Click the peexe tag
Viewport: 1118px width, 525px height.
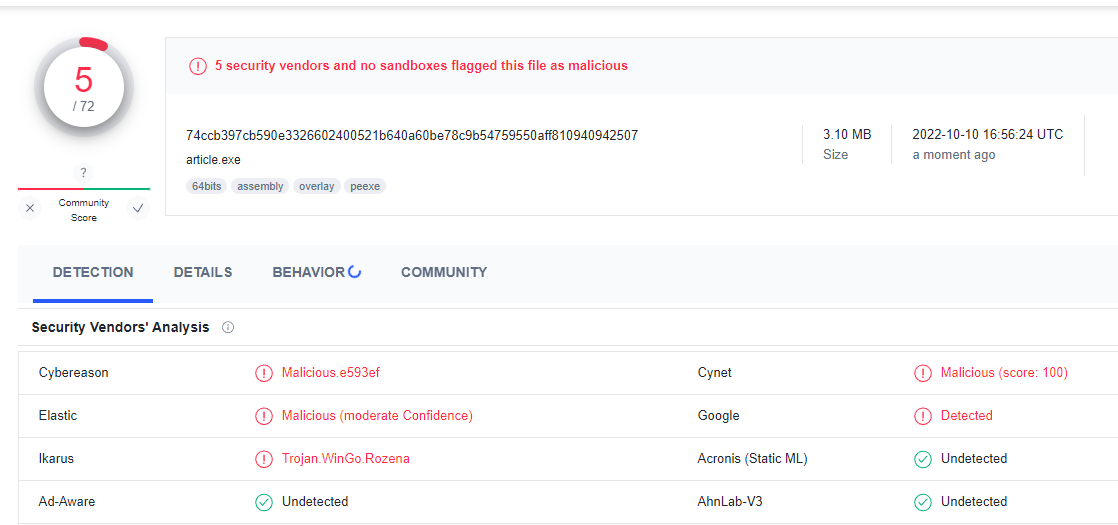click(x=365, y=186)
